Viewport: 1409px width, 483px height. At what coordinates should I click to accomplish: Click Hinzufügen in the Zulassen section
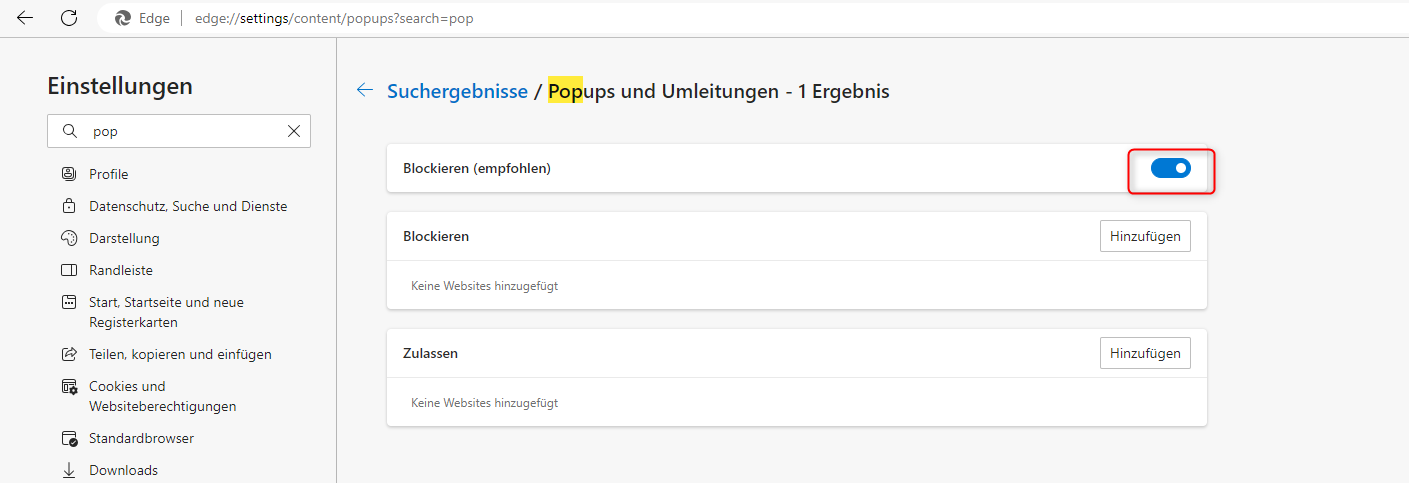pyautogui.click(x=1145, y=353)
